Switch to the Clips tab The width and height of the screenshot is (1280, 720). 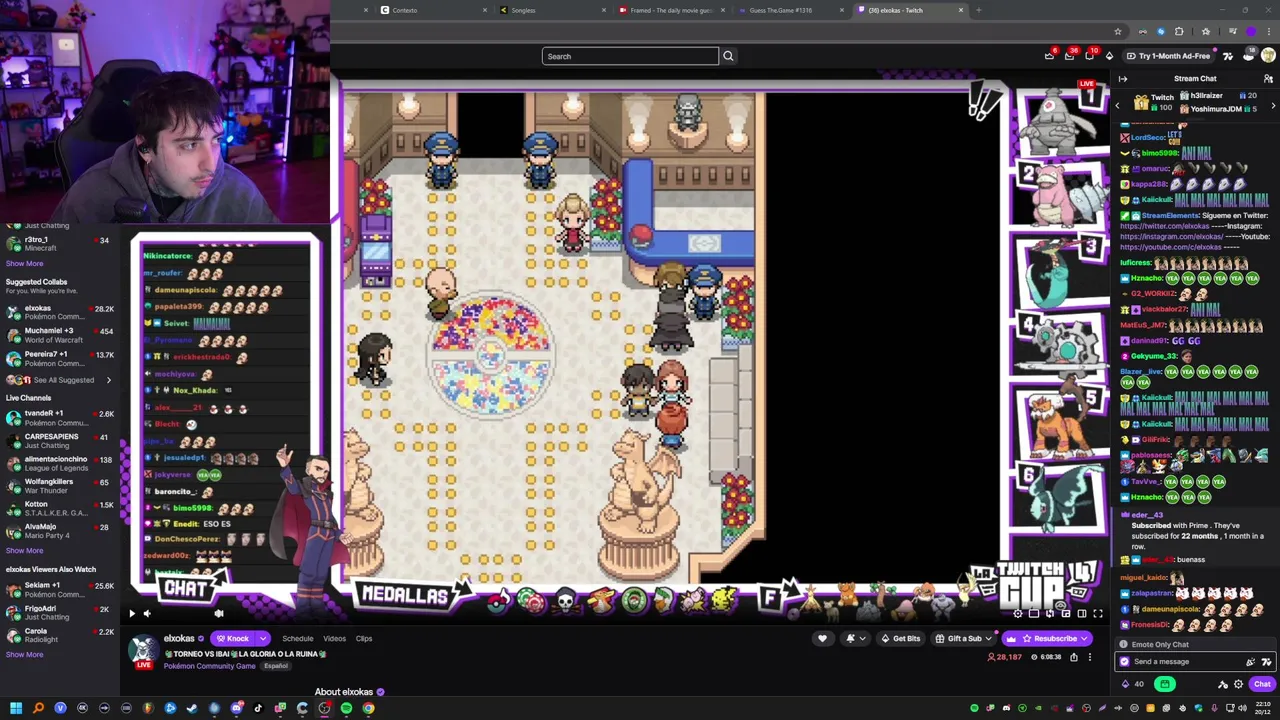(x=364, y=638)
